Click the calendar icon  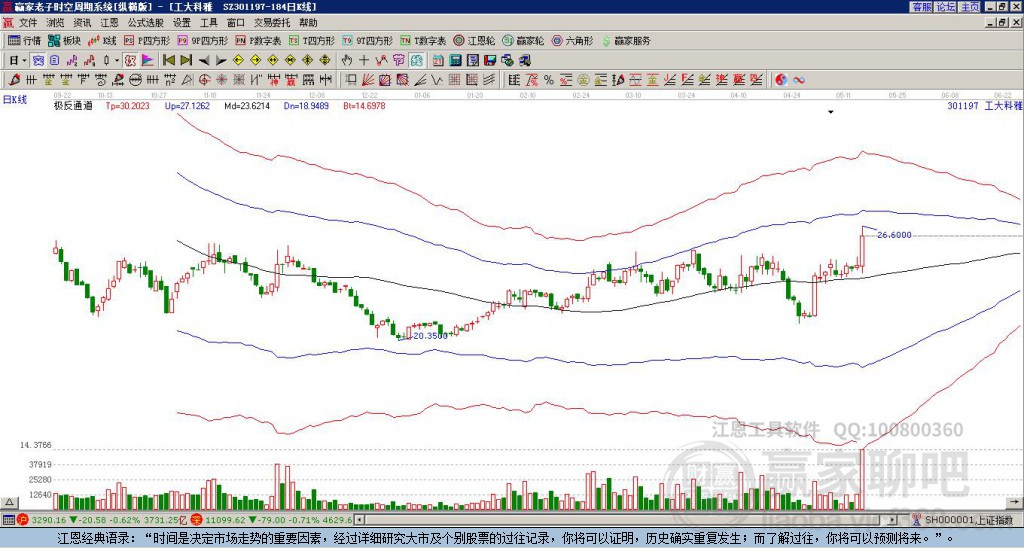(438, 61)
